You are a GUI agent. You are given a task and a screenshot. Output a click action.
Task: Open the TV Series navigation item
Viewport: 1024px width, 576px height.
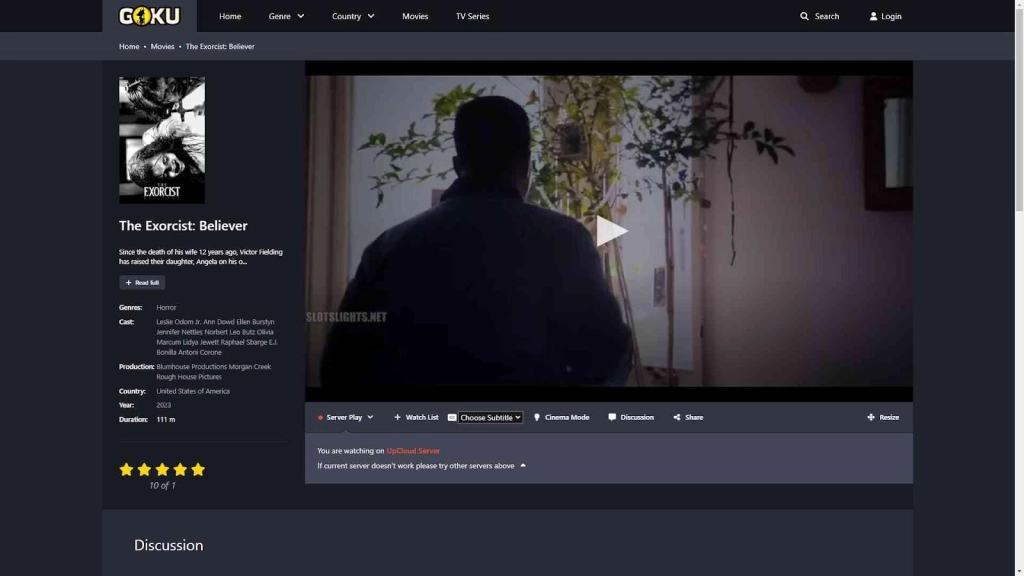point(472,16)
